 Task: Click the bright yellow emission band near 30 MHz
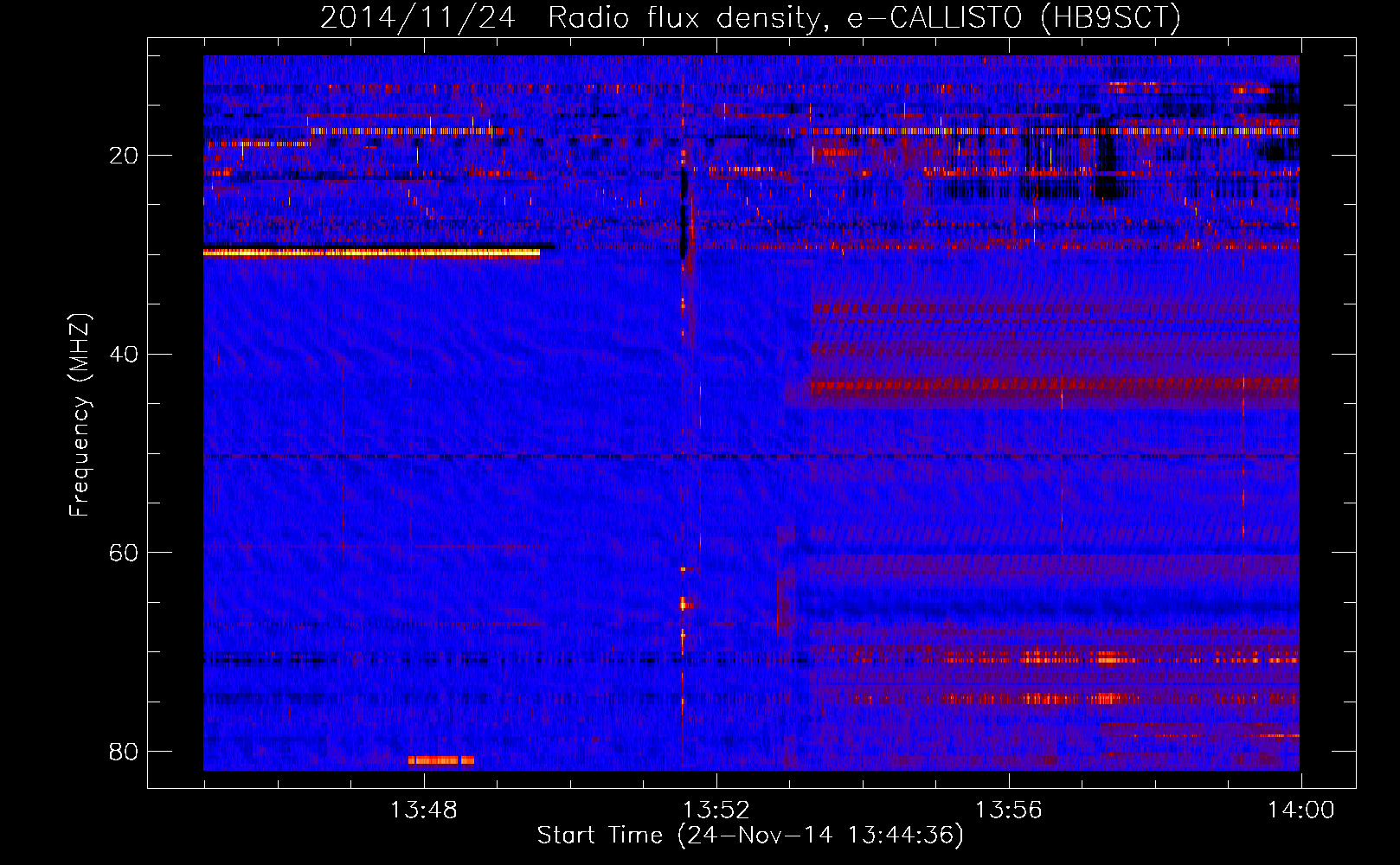371,253
